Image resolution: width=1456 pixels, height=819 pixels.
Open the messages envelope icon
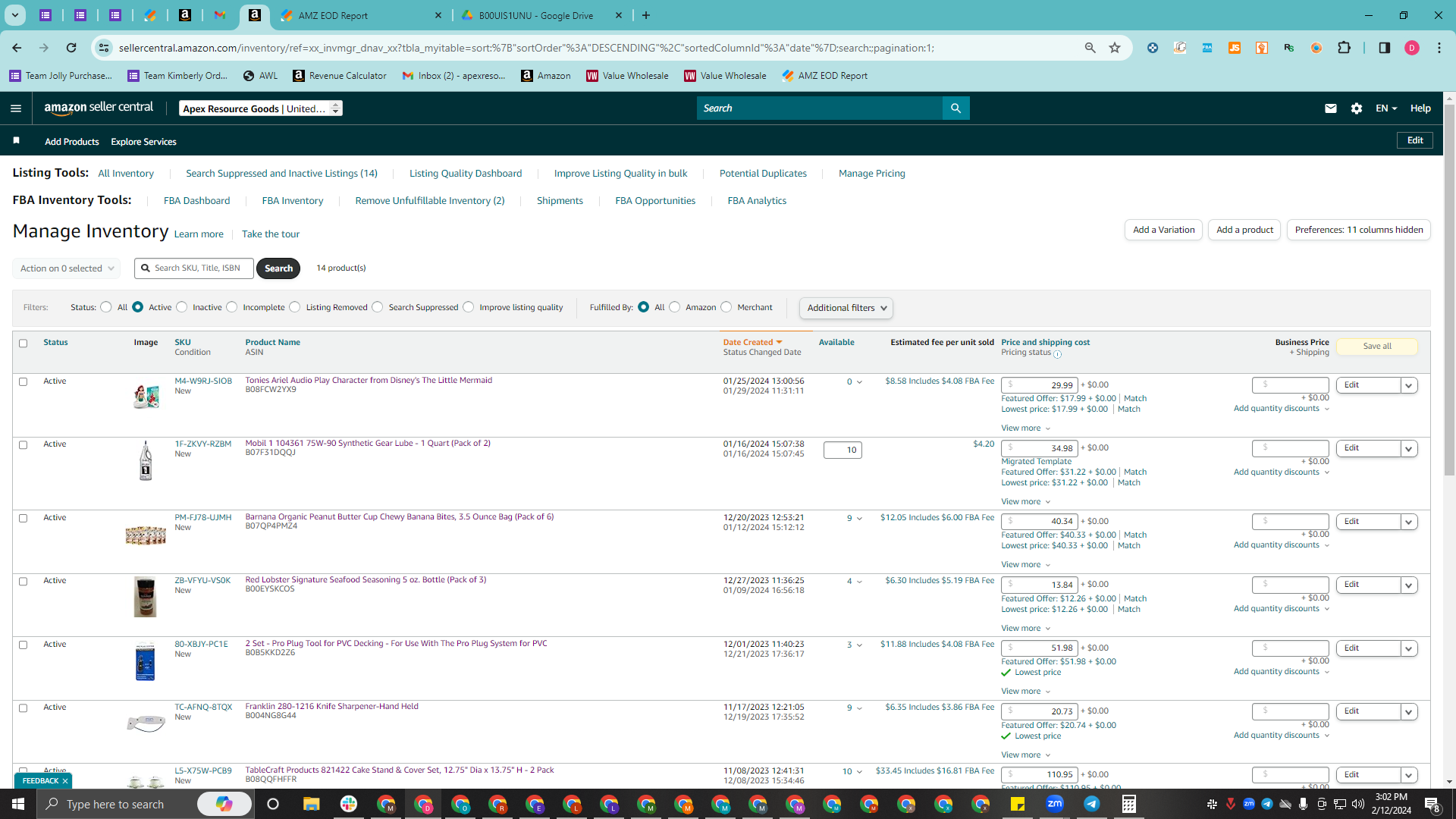(x=1330, y=108)
